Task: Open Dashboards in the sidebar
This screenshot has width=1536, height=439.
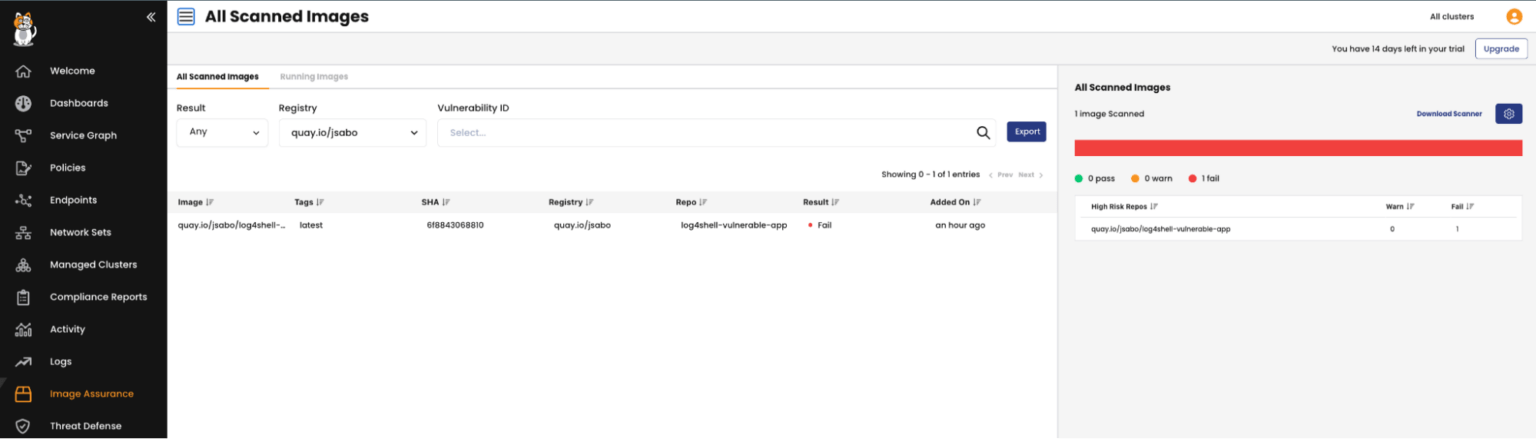Action: coord(79,103)
